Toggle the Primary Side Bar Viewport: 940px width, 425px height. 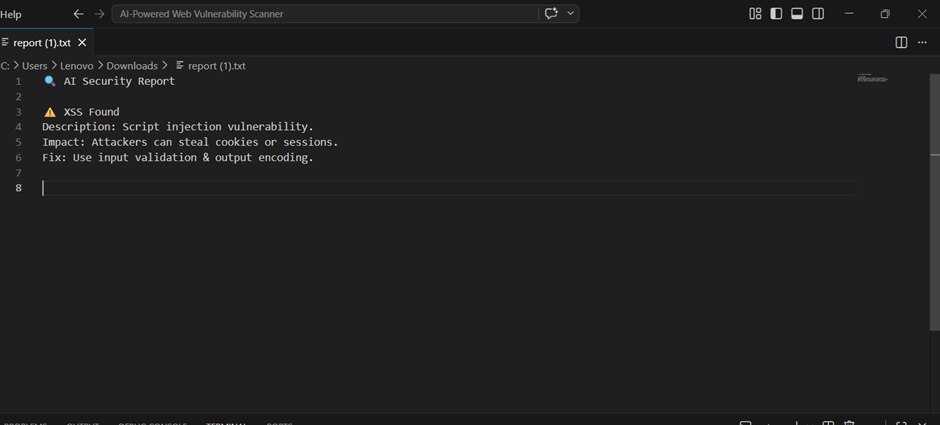776,14
